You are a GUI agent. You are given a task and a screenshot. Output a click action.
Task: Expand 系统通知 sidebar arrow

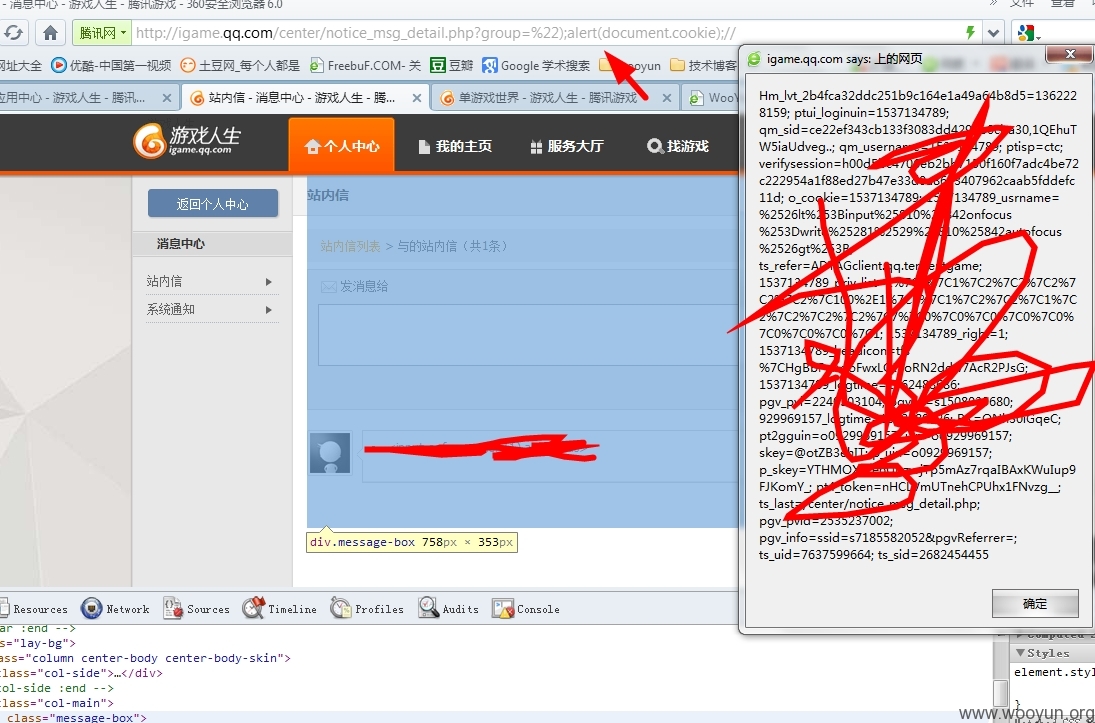click(269, 309)
